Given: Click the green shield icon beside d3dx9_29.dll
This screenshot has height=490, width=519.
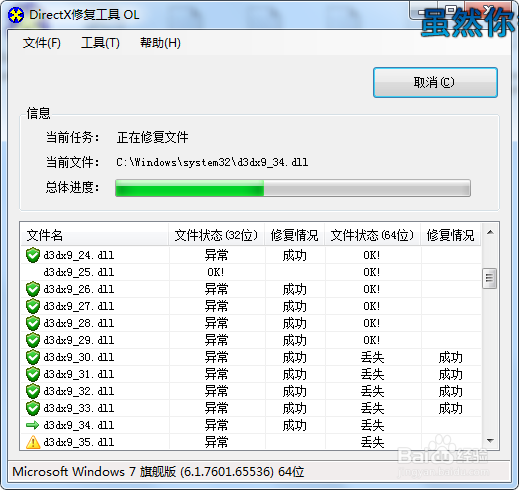Looking at the screenshot, I should pos(33,340).
